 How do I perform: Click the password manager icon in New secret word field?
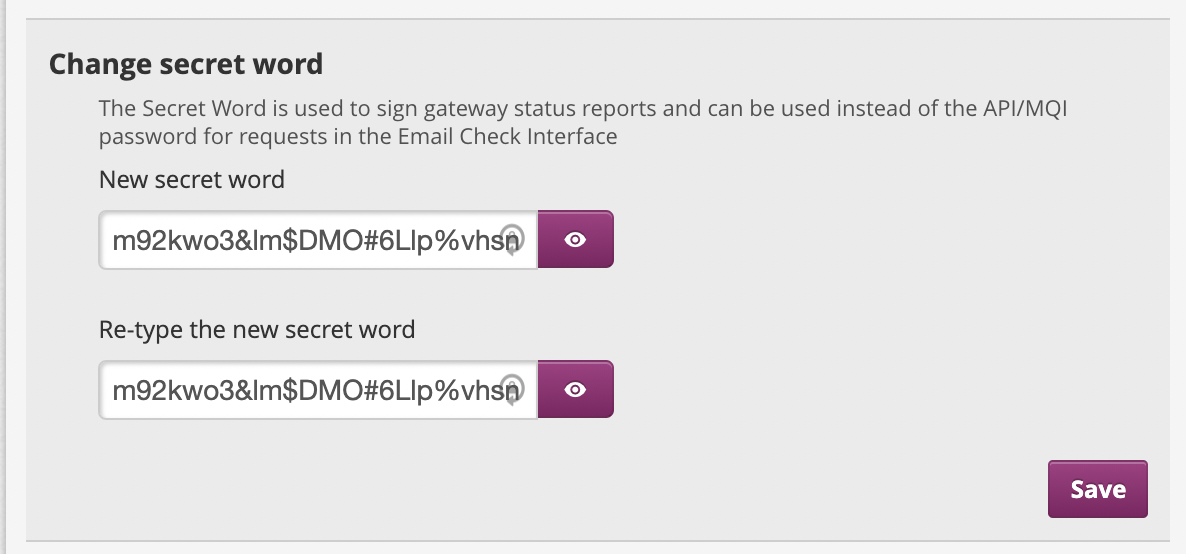pos(512,239)
